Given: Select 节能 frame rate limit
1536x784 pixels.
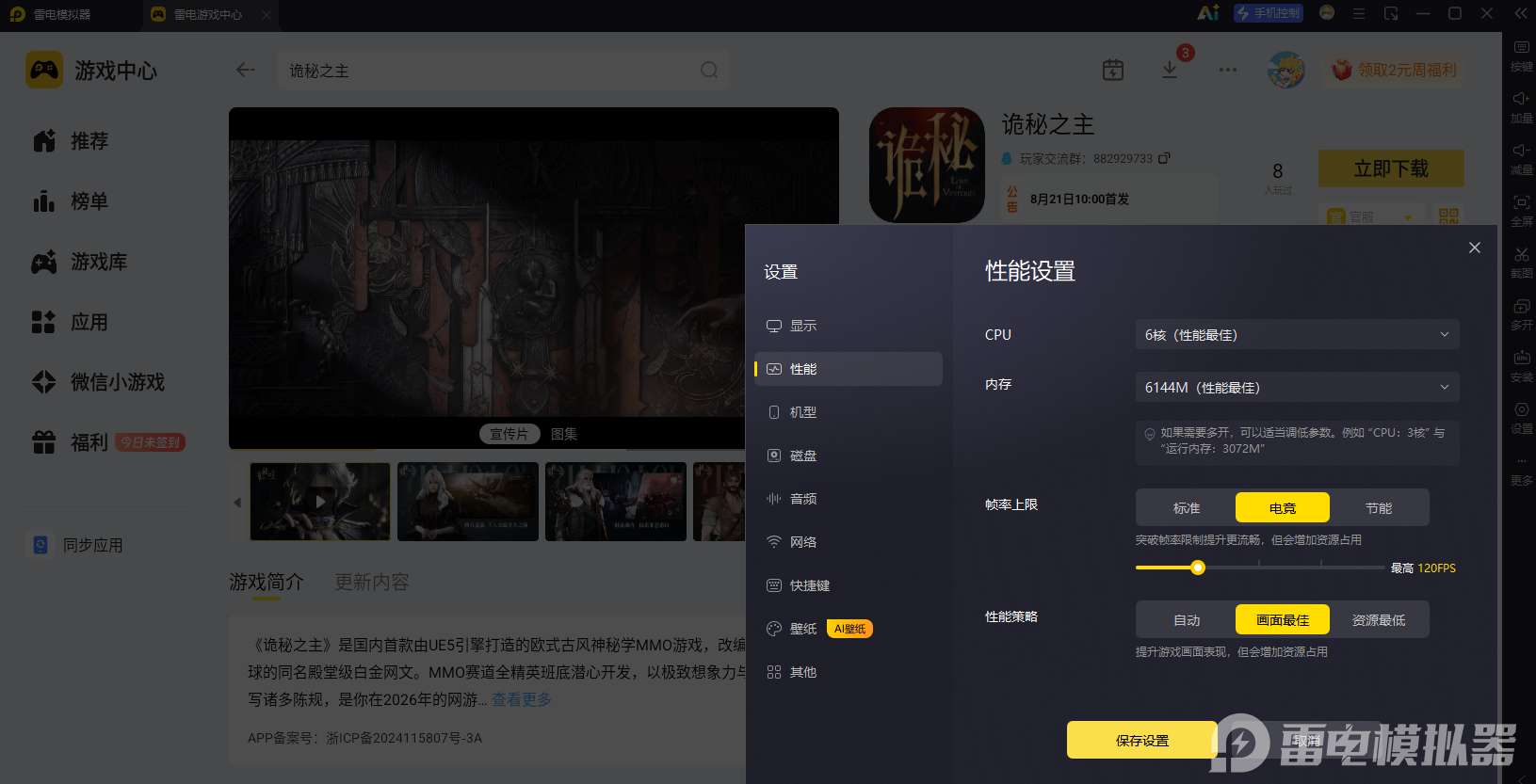Looking at the screenshot, I should [x=1379, y=508].
